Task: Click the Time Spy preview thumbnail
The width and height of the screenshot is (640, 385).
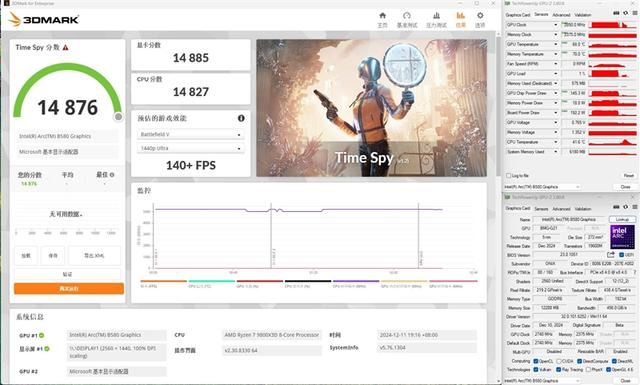Action: pos(371,108)
